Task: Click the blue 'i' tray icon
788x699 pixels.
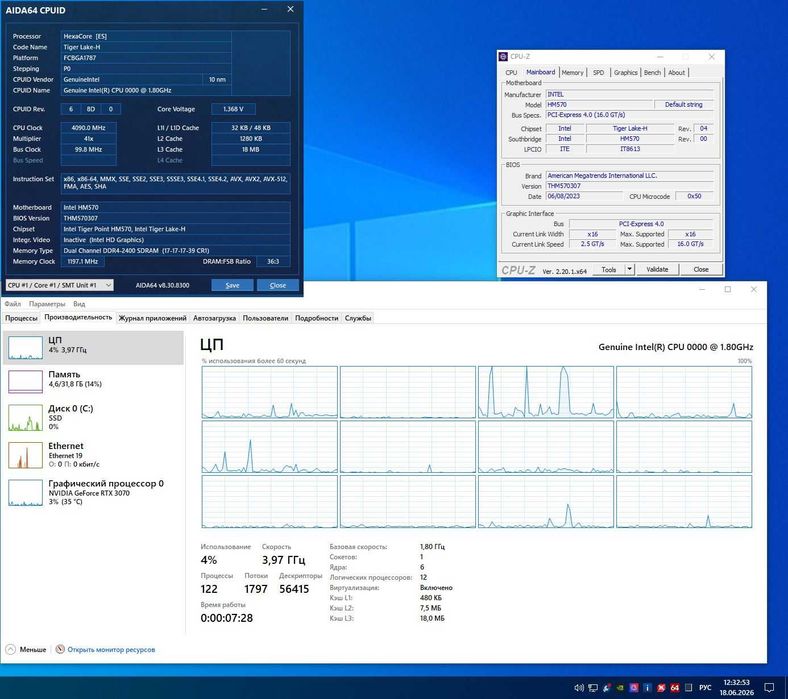Action: tap(648, 687)
